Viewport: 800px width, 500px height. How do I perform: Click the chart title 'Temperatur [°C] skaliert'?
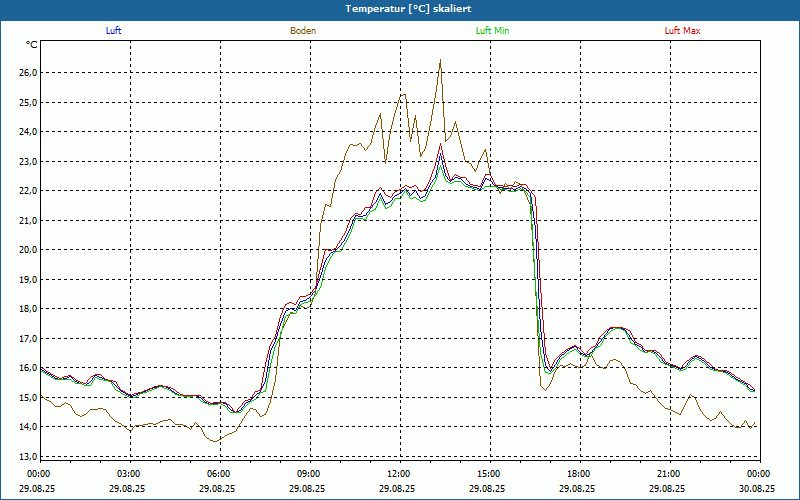pos(399,8)
